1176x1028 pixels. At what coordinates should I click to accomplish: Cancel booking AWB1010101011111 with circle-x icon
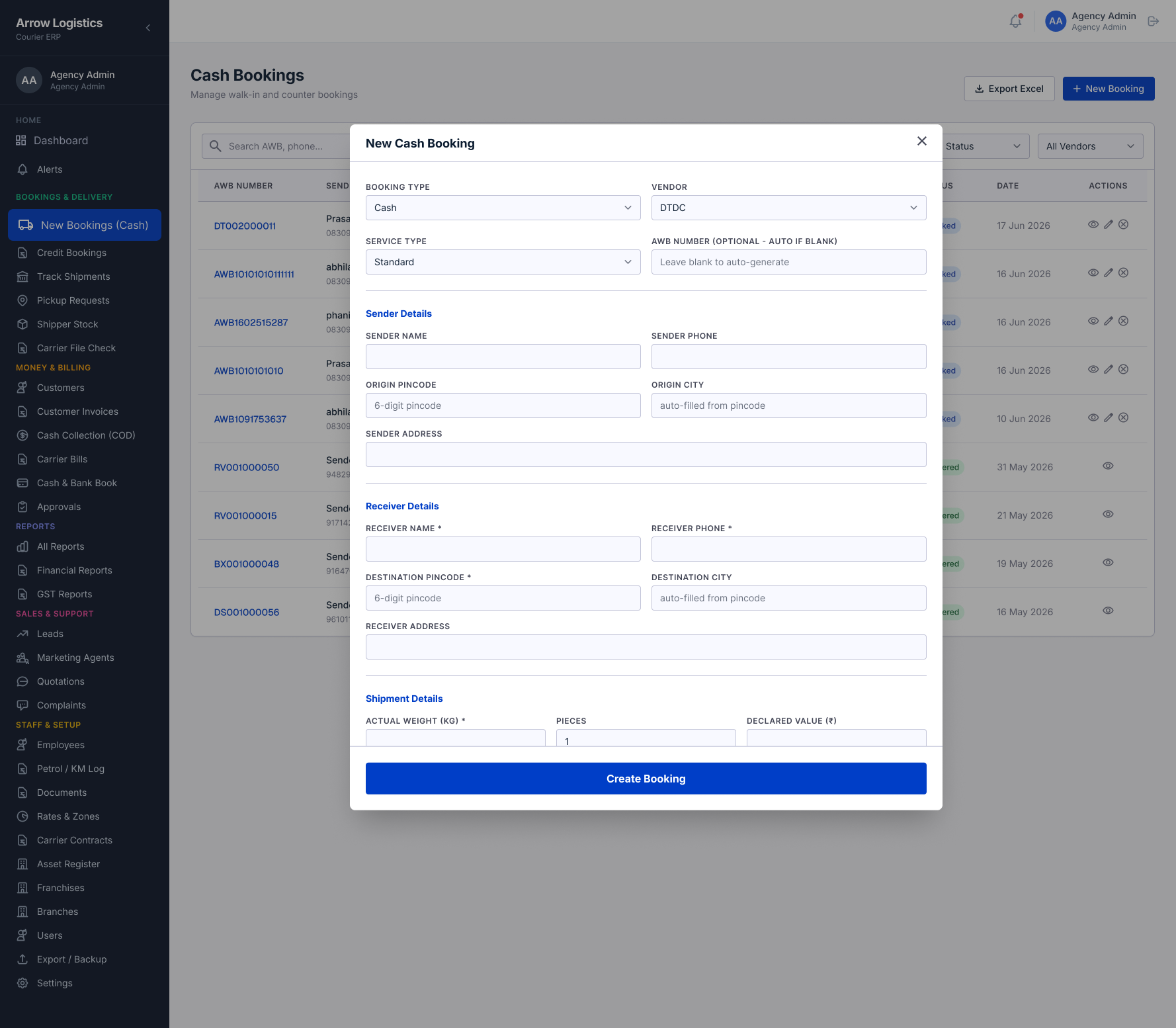coord(1123,273)
